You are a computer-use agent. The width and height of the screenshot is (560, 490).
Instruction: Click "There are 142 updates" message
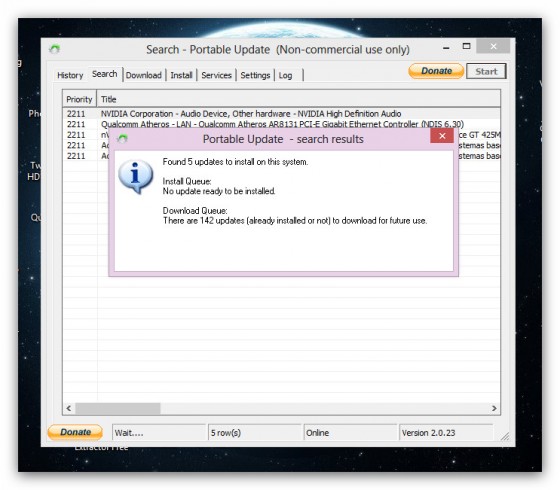click(295, 221)
